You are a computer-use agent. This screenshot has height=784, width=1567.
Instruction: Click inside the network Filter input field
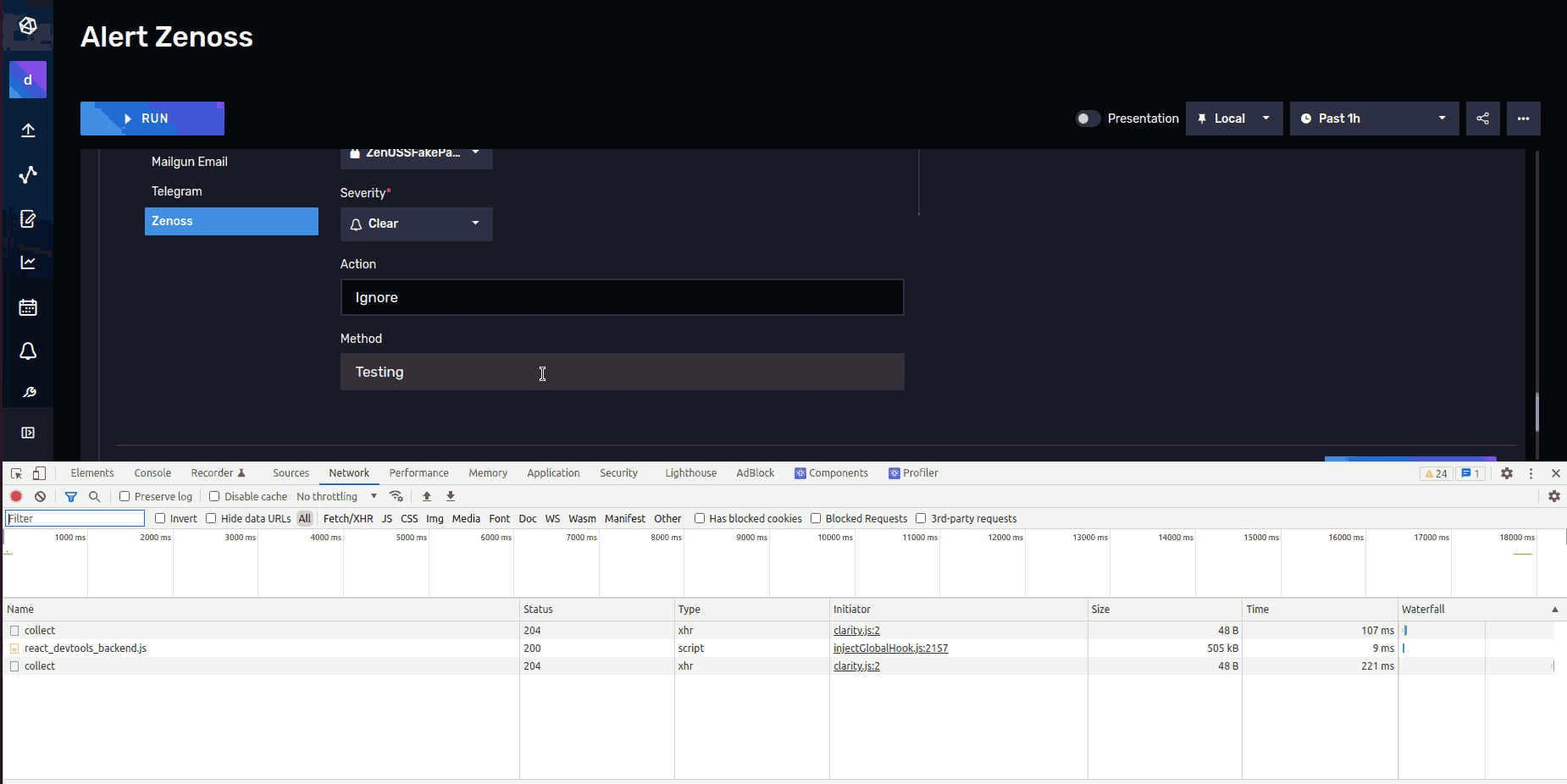click(x=75, y=517)
